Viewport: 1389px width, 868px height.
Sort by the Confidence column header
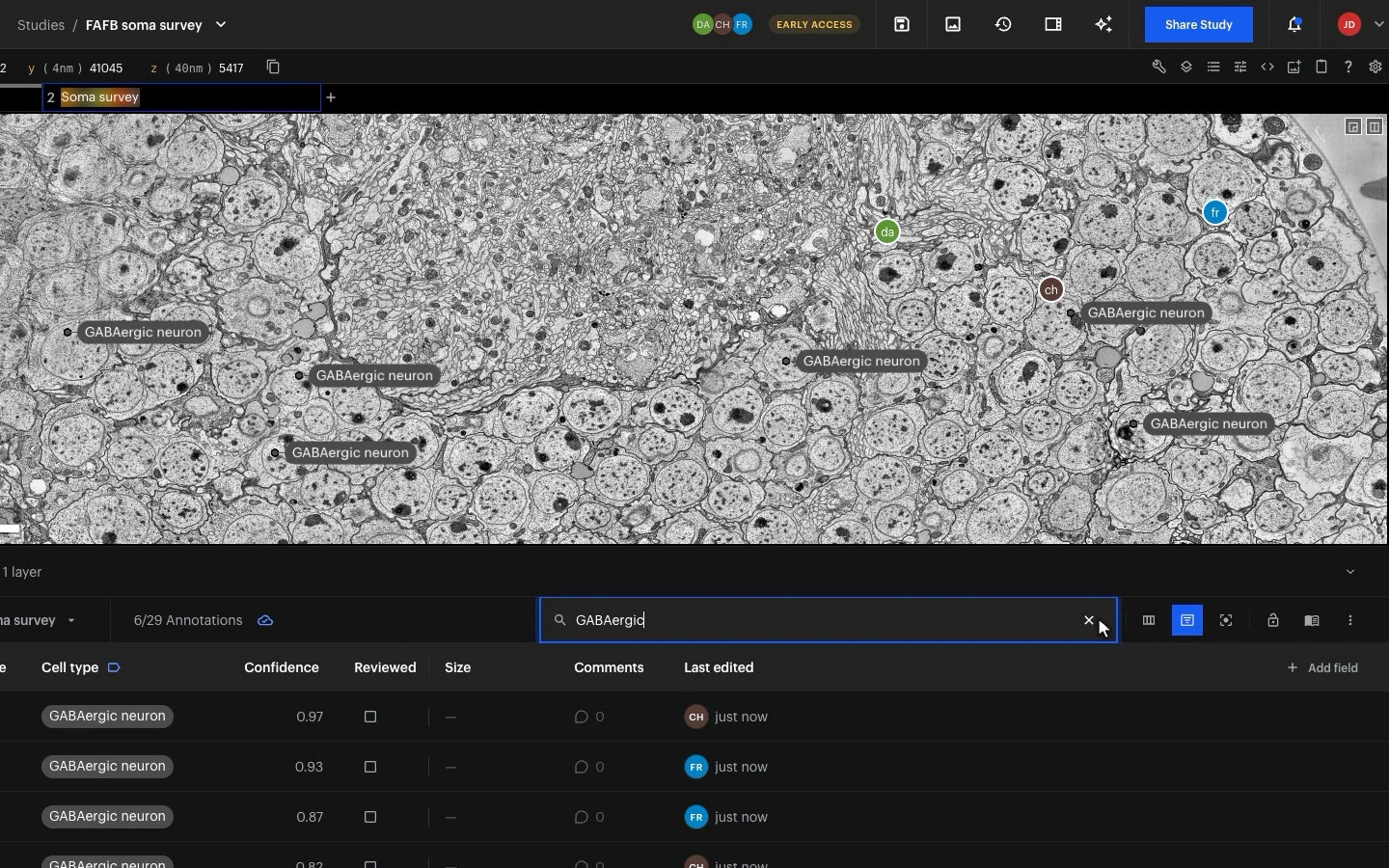coord(282,667)
